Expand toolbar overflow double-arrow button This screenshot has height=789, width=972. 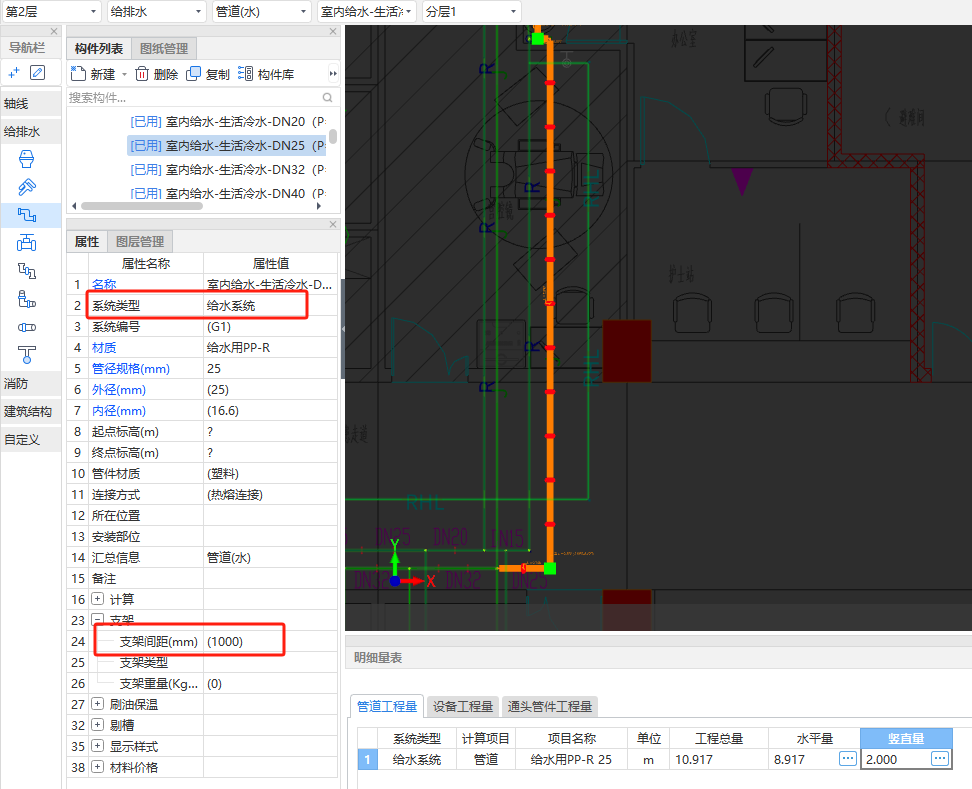(x=333, y=74)
